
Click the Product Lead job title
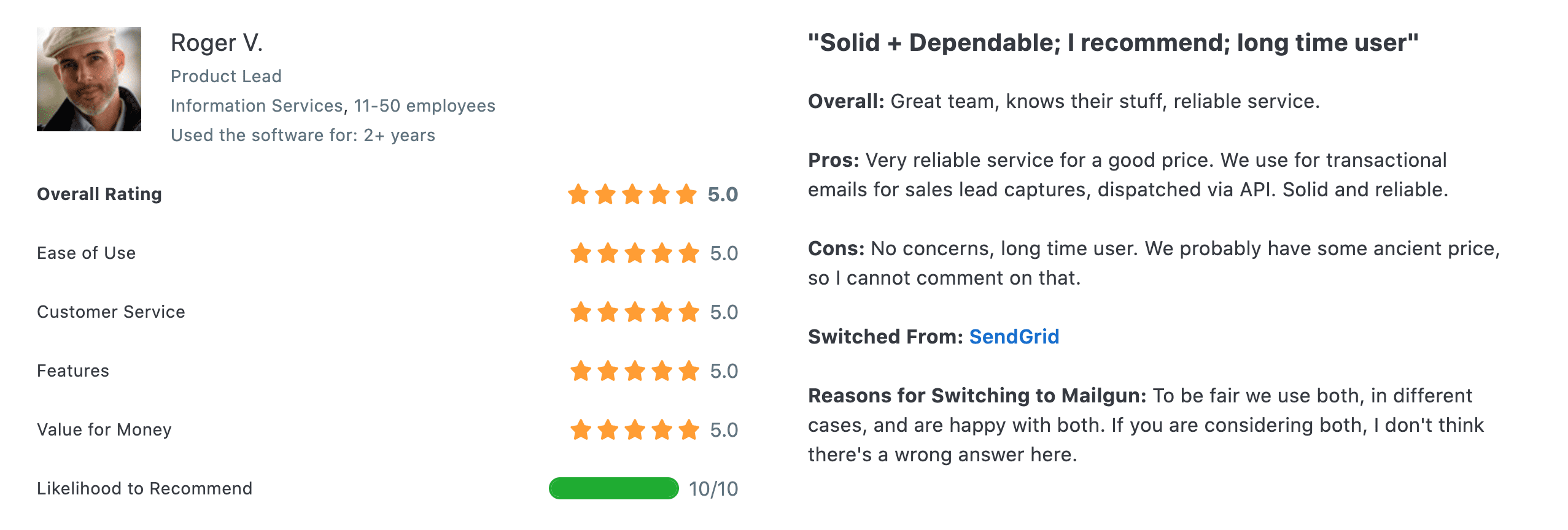pos(226,76)
